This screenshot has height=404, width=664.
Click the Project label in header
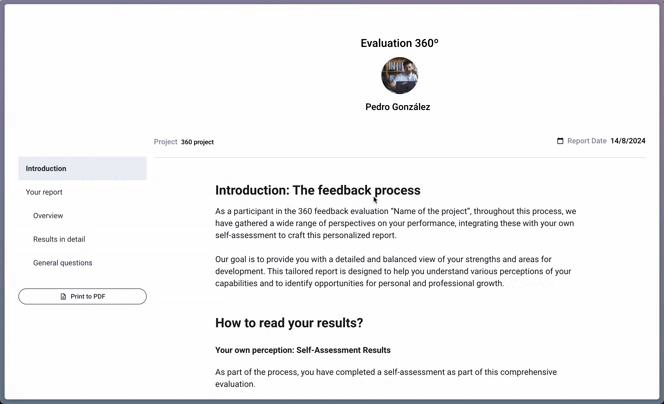click(x=165, y=142)
